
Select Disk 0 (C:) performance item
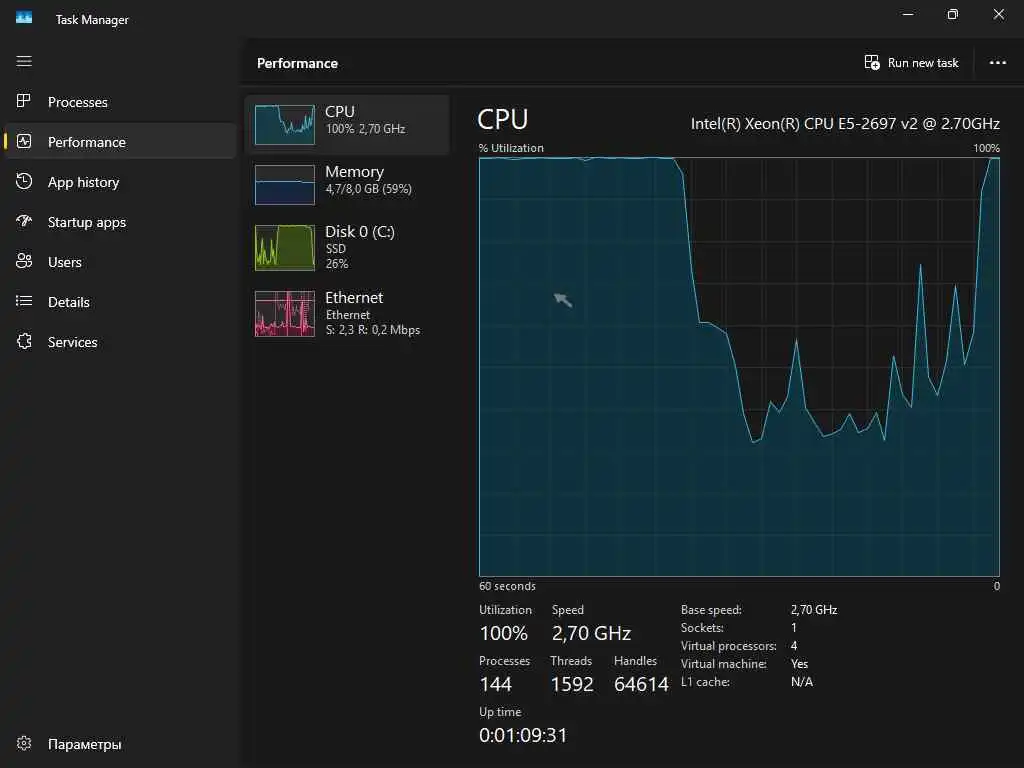[x=347, y=247]
